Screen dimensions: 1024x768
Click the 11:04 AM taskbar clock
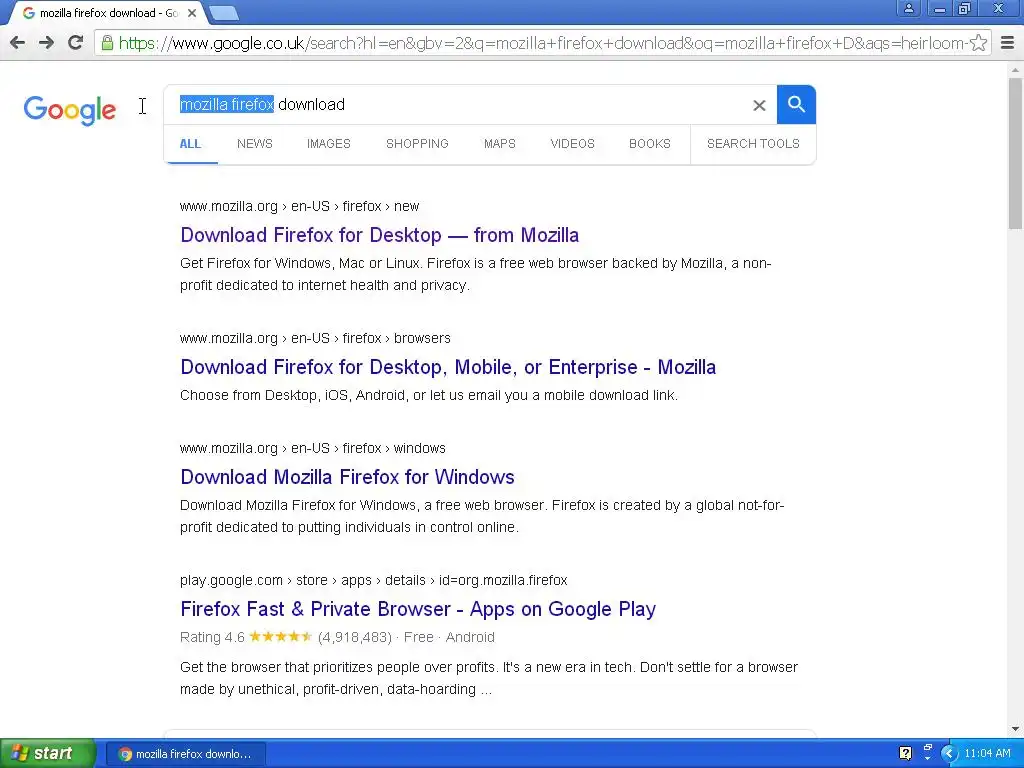coord(987,754)
